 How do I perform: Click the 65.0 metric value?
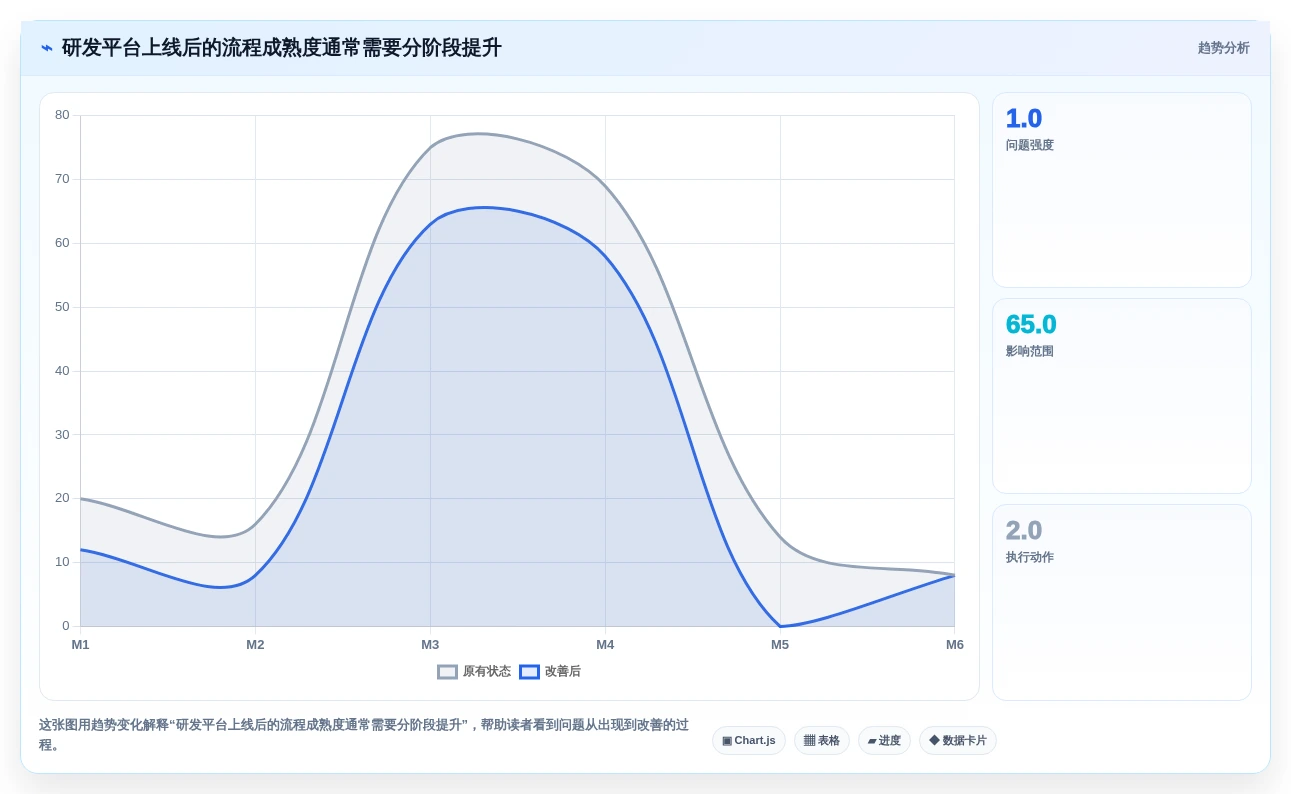coord(1031,325)
